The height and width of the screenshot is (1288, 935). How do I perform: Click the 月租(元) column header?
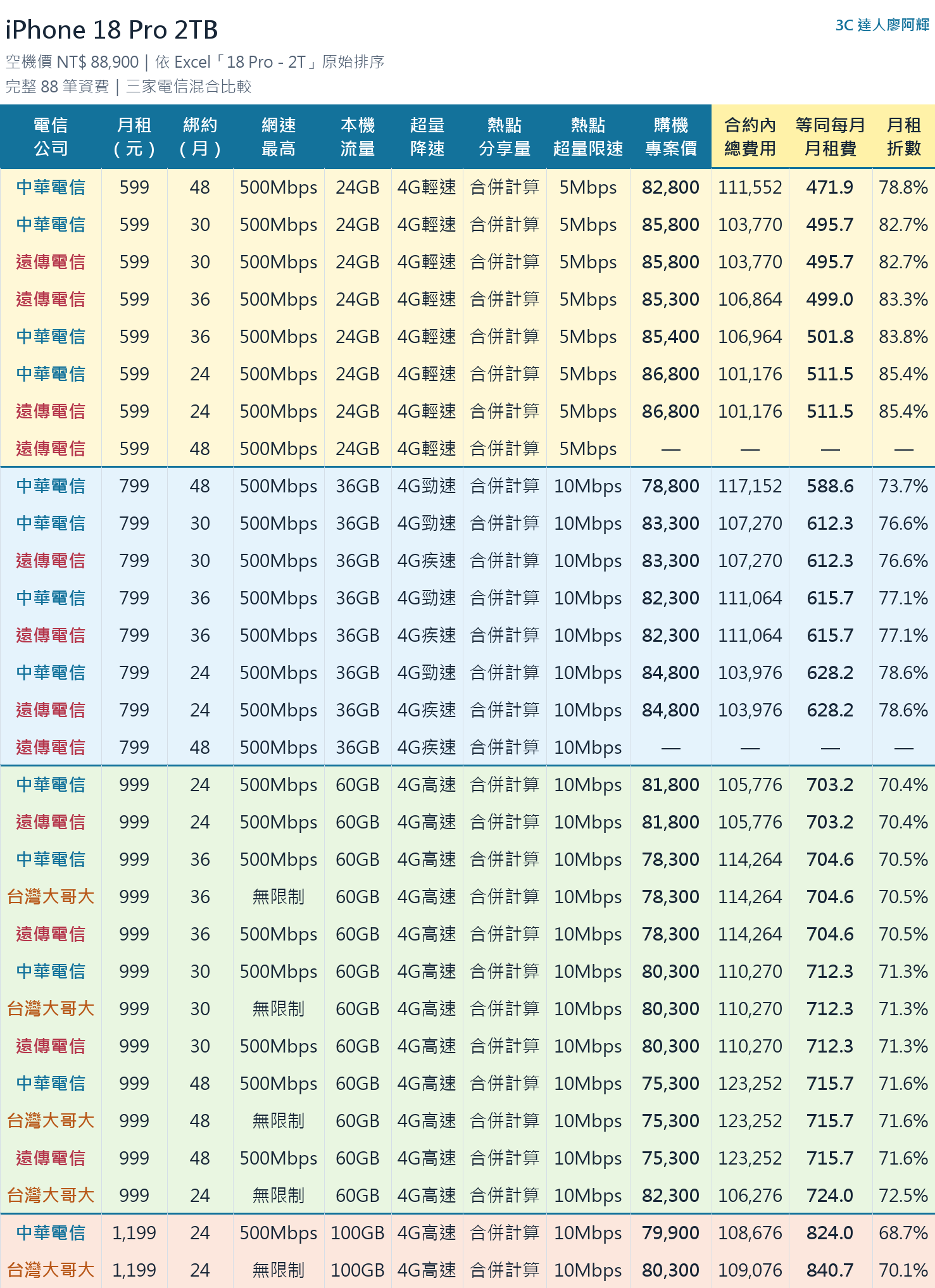(134, 137)
